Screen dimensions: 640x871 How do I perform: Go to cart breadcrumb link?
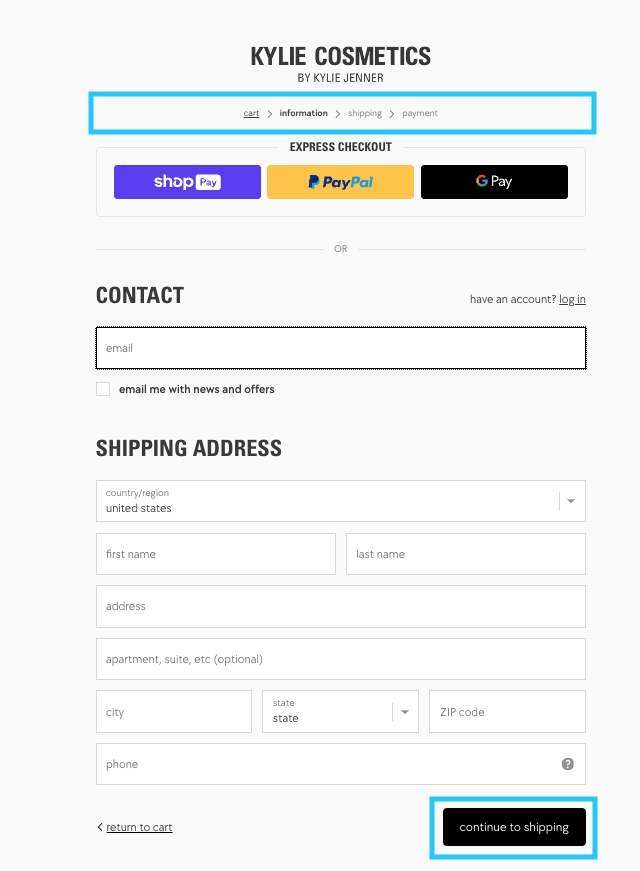(x=251, y=113)
